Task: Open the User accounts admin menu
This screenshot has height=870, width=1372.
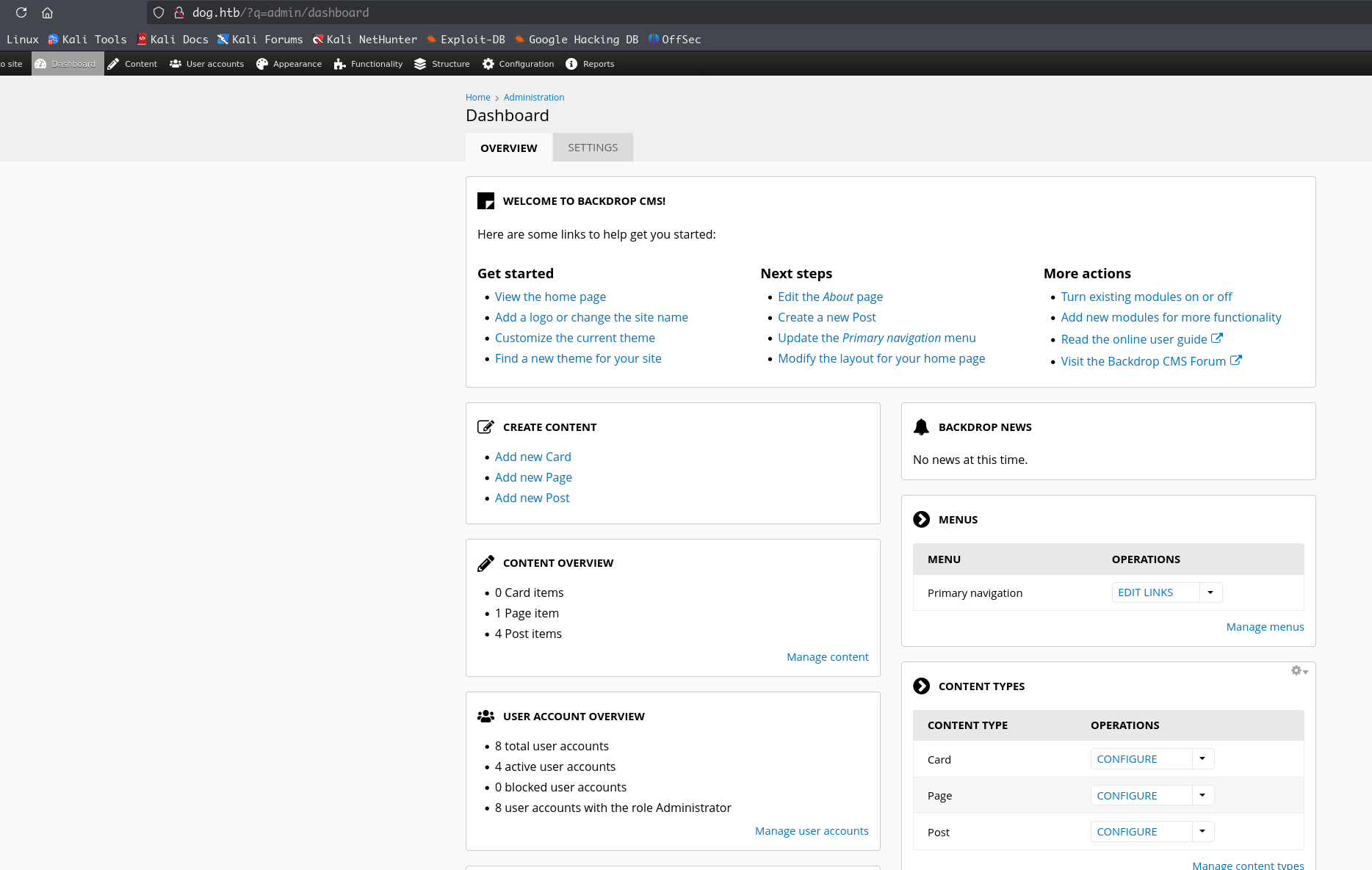Action: pos(207,64)
